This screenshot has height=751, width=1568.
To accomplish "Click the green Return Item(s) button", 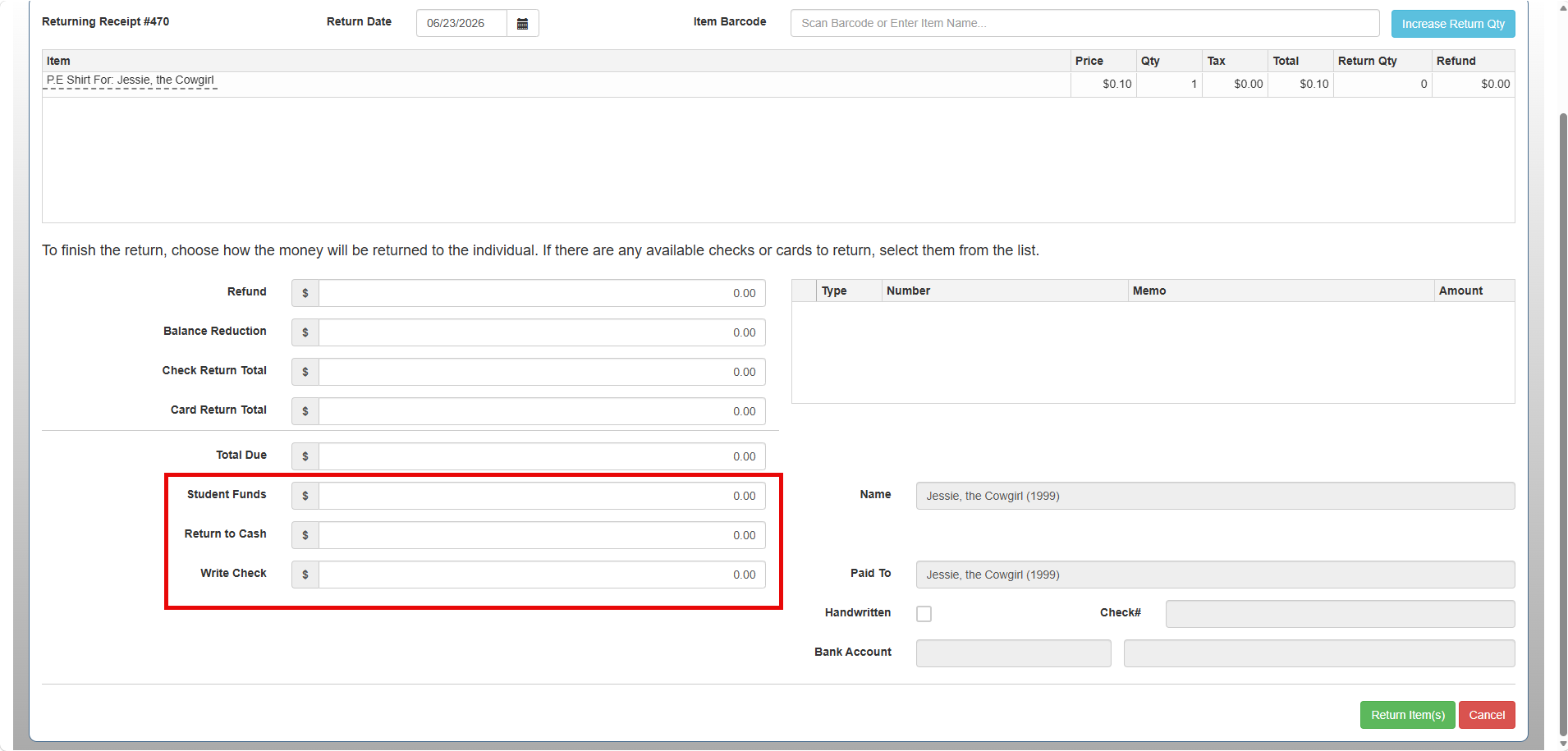I will point(1407,715).
